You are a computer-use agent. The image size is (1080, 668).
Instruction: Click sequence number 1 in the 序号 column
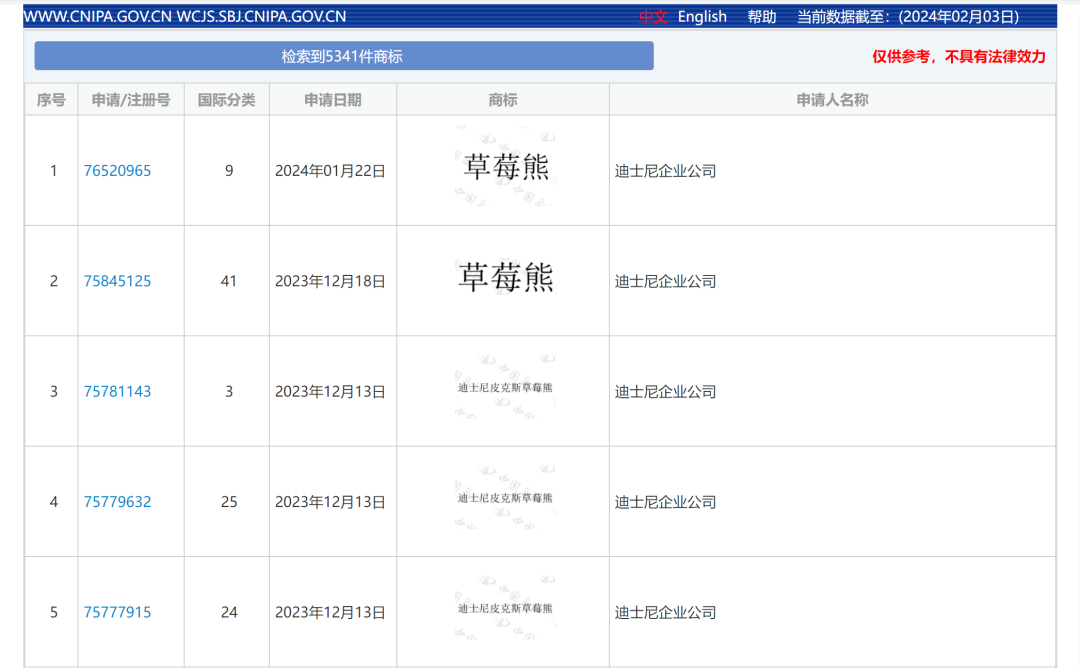point(54,171)
